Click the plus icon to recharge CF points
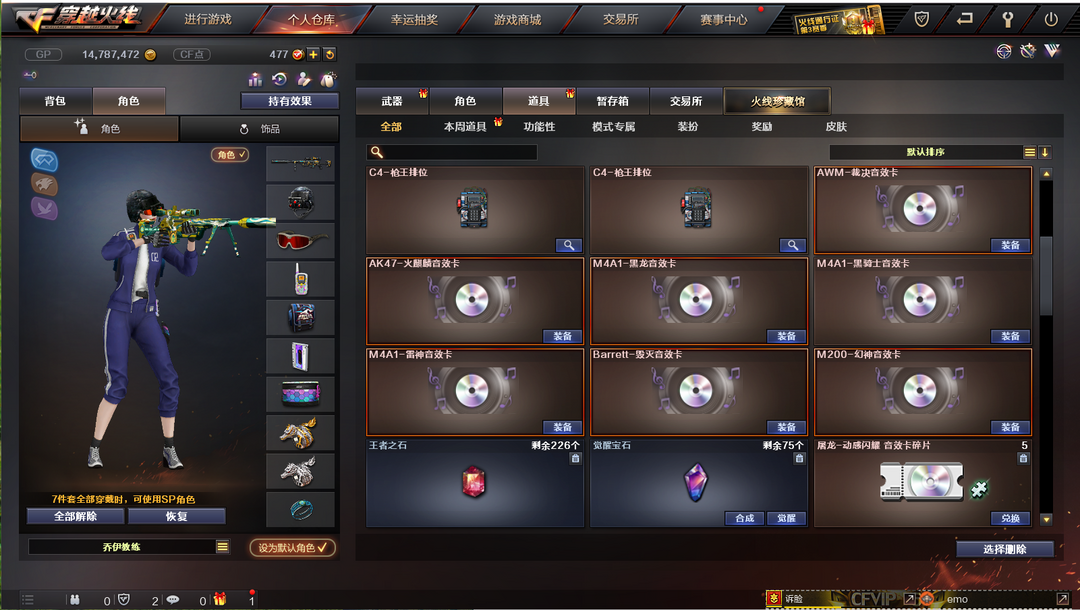 tap(313, 54)
